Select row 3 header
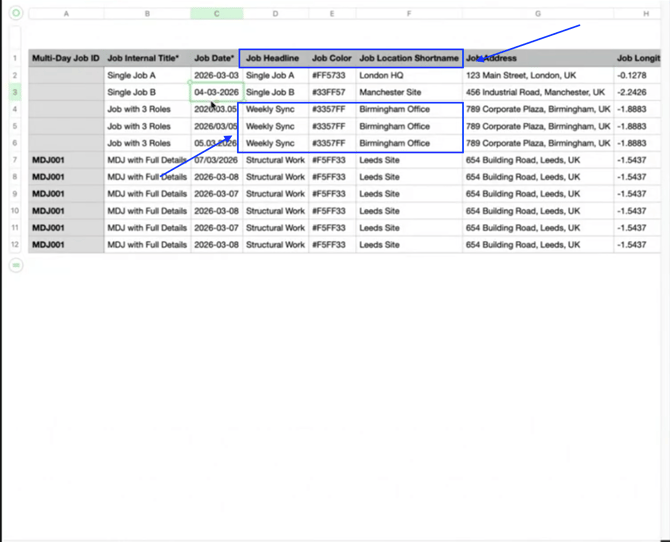Screen dimensions: 670x542 point(16,92)
